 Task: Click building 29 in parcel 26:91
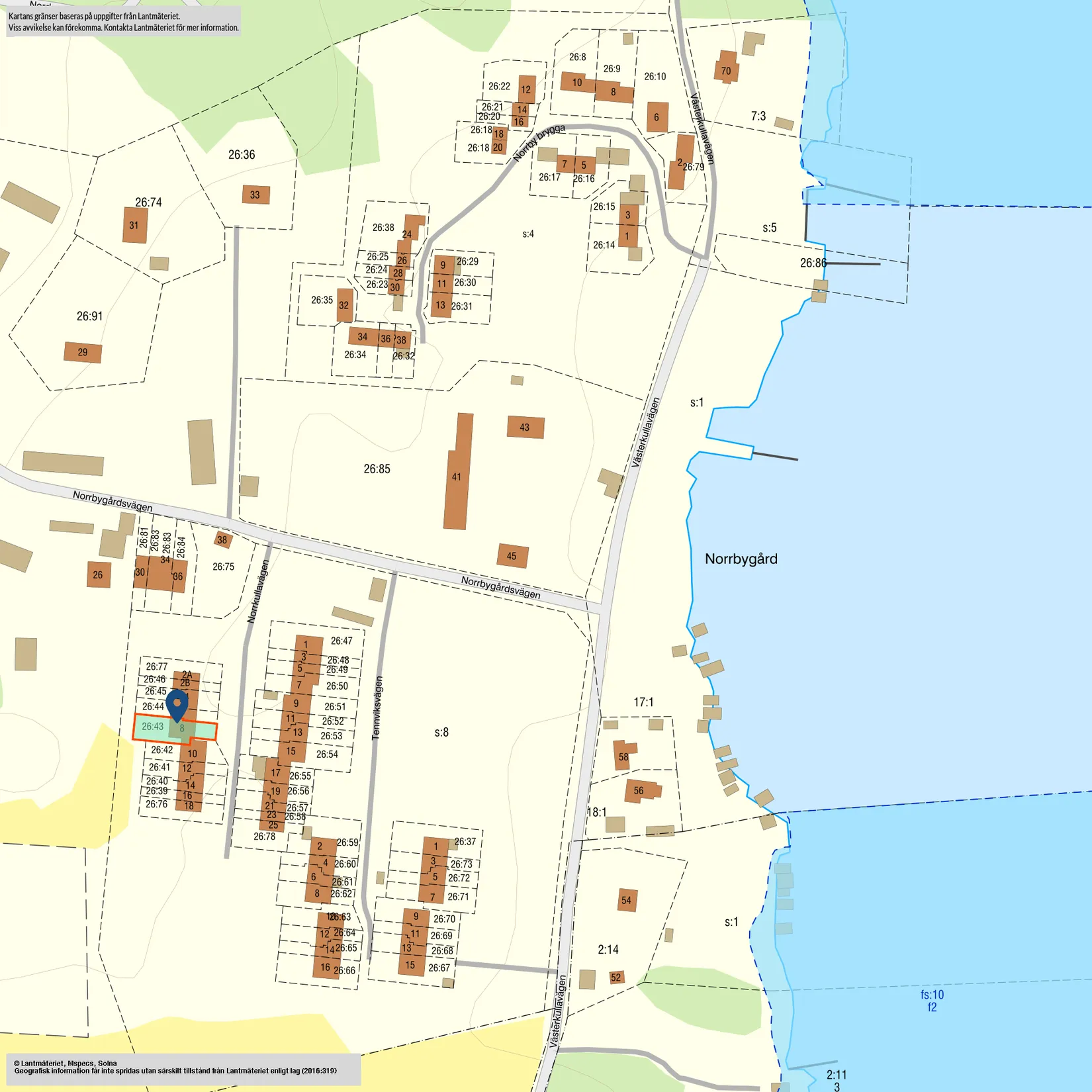(83, 352)
